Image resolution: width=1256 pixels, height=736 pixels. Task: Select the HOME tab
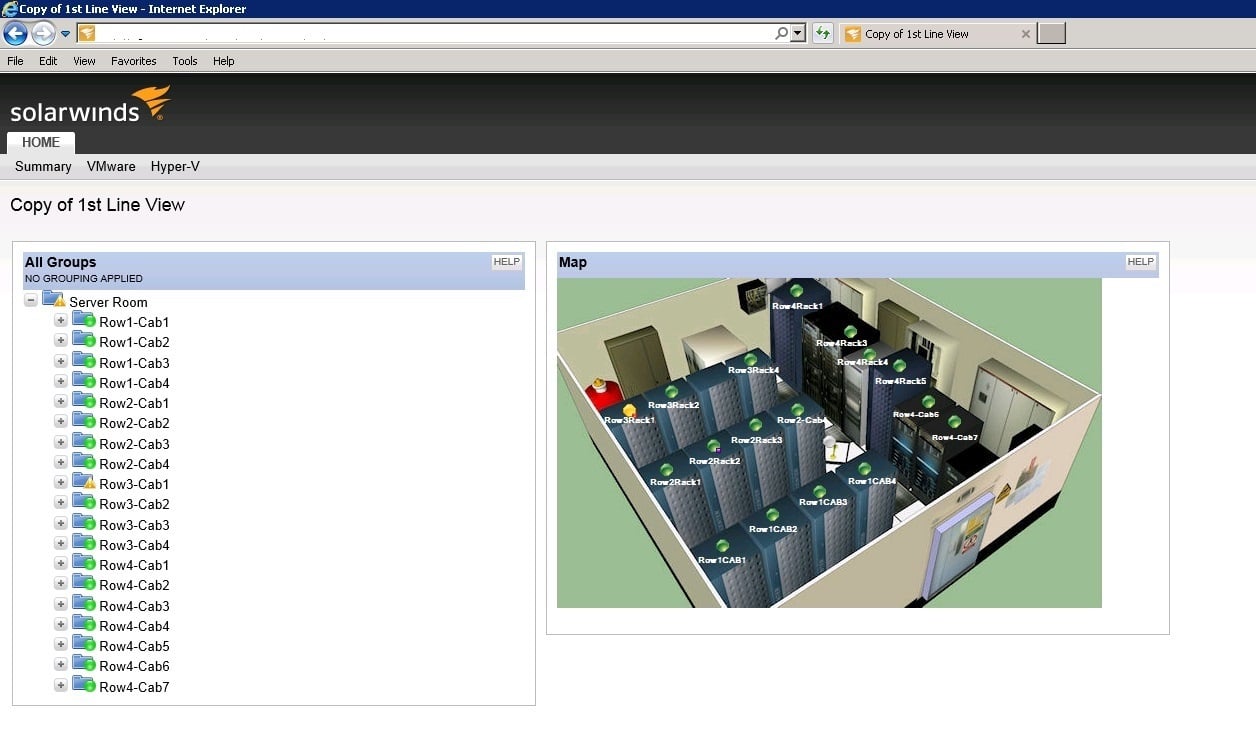coord(41,142)
